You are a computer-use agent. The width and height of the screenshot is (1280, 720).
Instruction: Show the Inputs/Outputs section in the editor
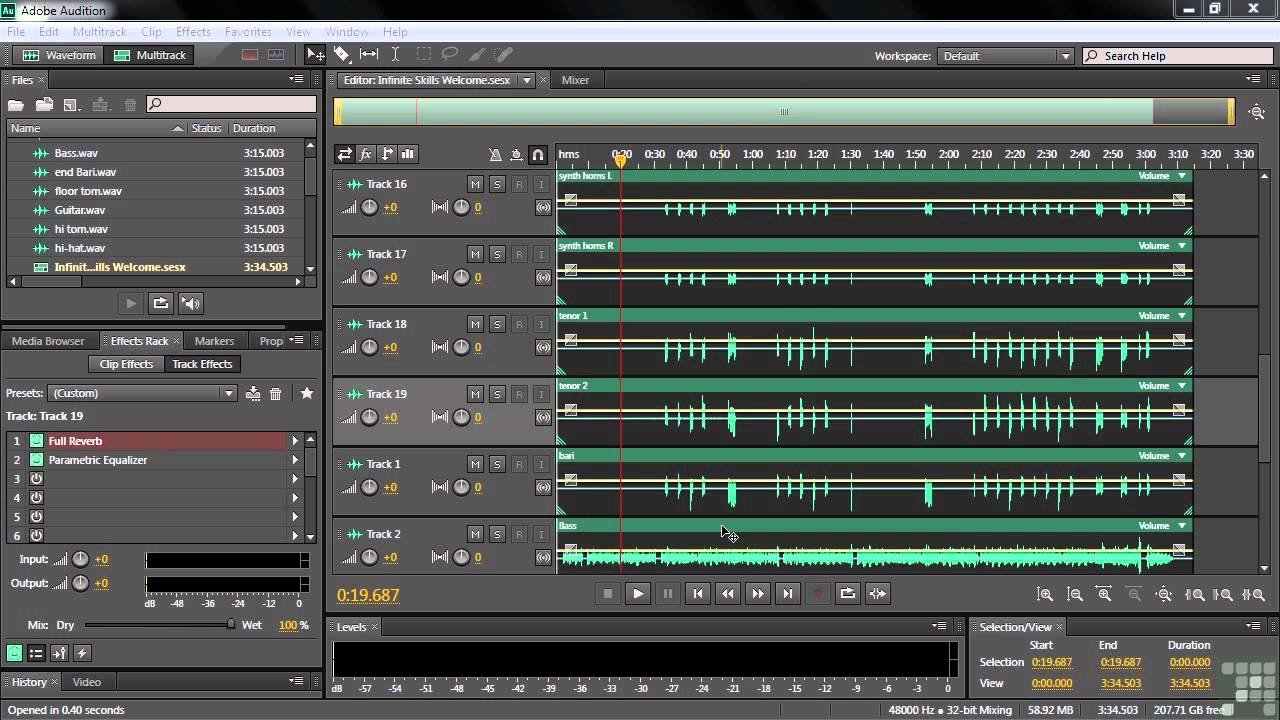pos(344,154)
